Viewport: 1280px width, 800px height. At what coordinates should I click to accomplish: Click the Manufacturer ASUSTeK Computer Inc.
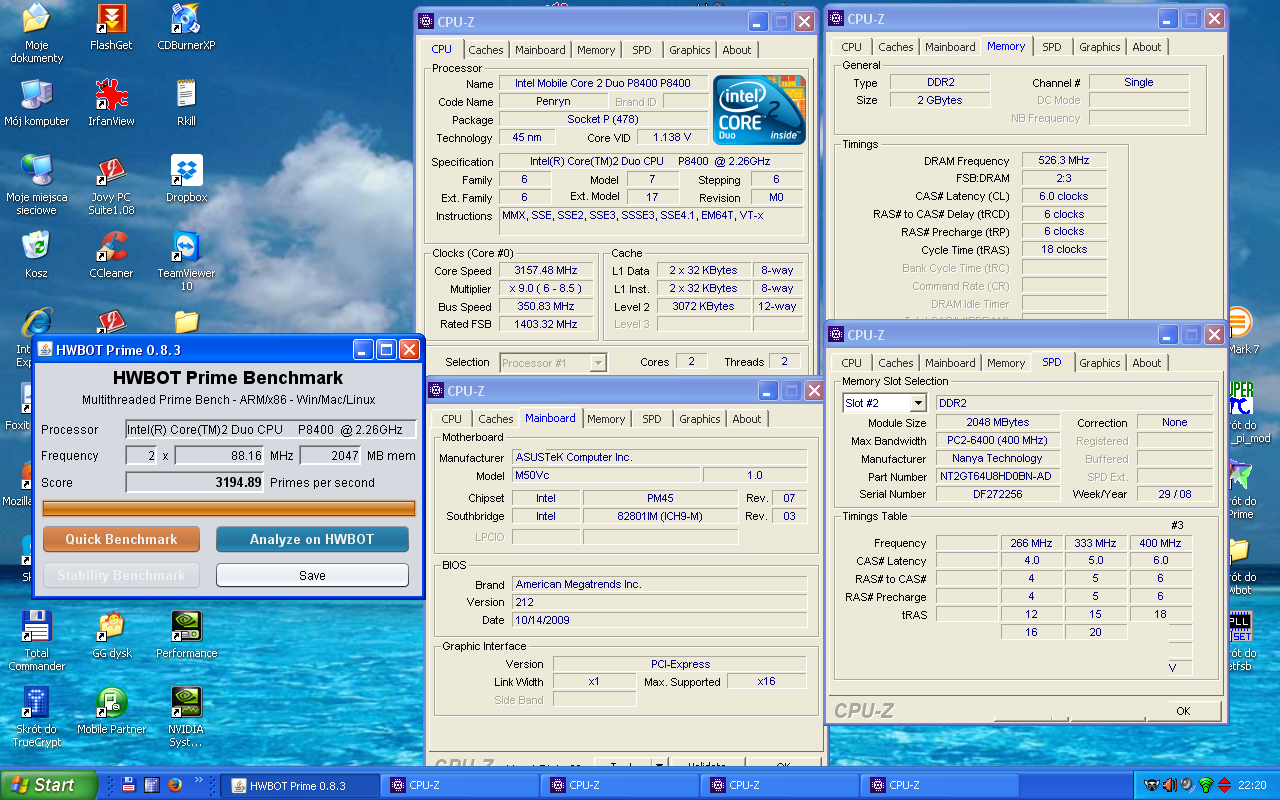point(660,457)
